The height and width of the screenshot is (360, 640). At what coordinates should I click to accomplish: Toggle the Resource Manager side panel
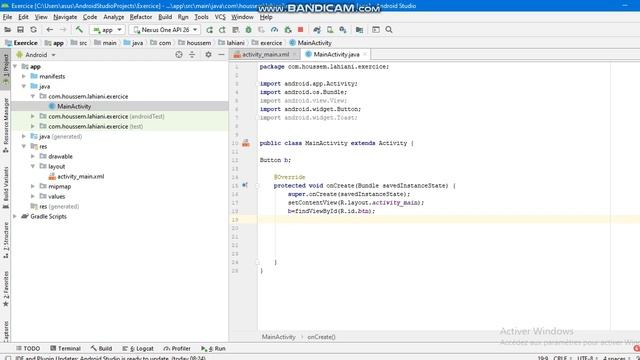(x=6, y=125)
